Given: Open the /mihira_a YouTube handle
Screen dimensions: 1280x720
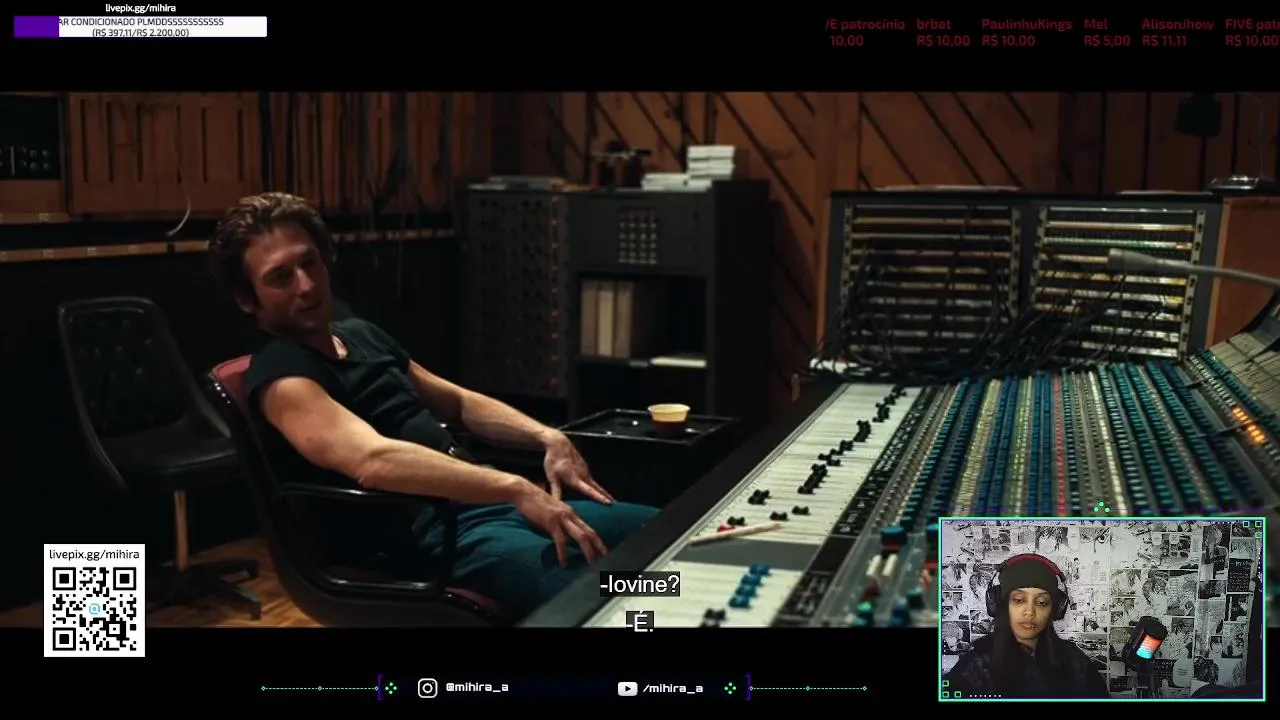Looking at the screenshot, I should (673, 688).
